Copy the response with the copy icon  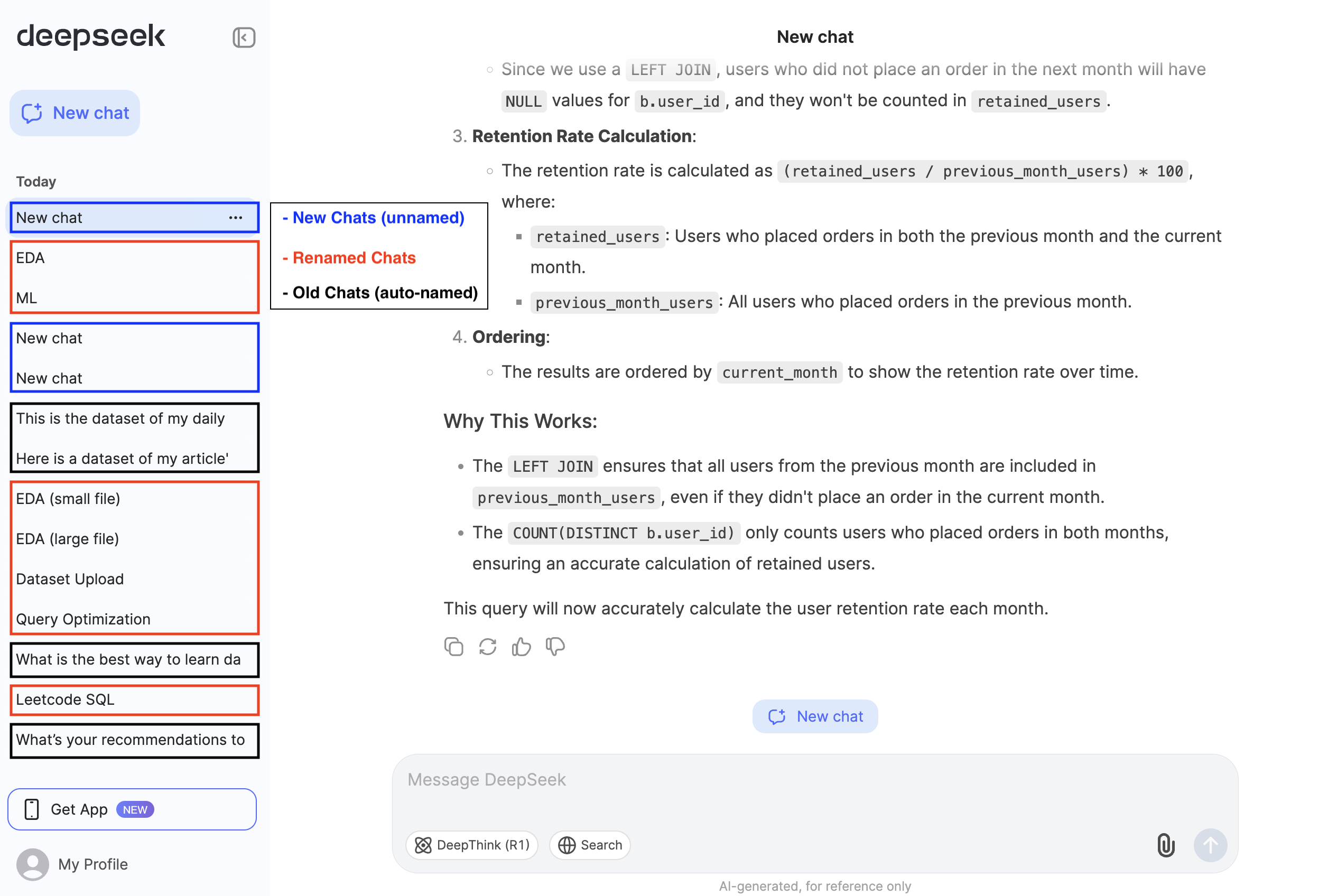[454, 647]
